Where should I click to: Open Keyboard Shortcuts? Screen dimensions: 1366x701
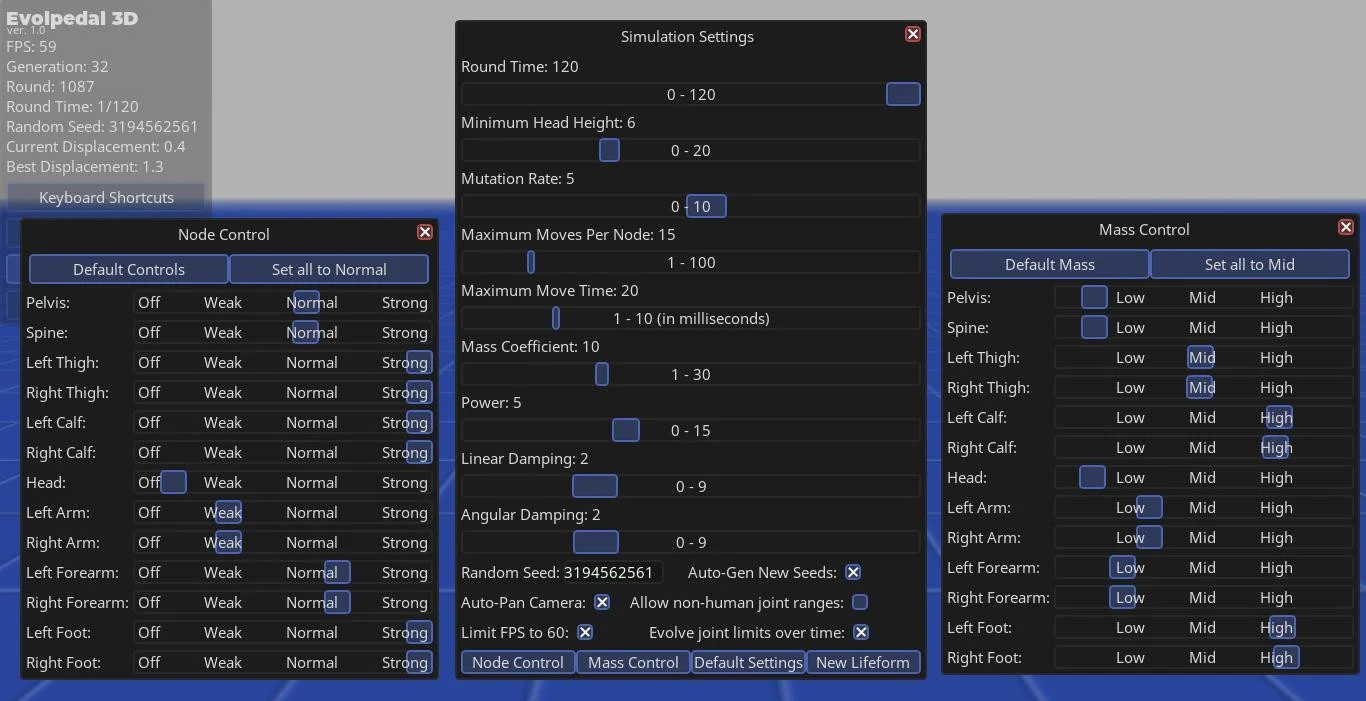point(106,197)
